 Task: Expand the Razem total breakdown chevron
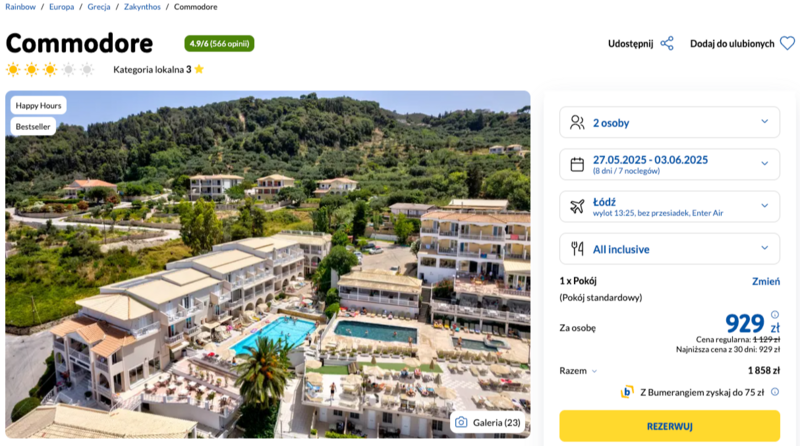[x=594, y=371]
